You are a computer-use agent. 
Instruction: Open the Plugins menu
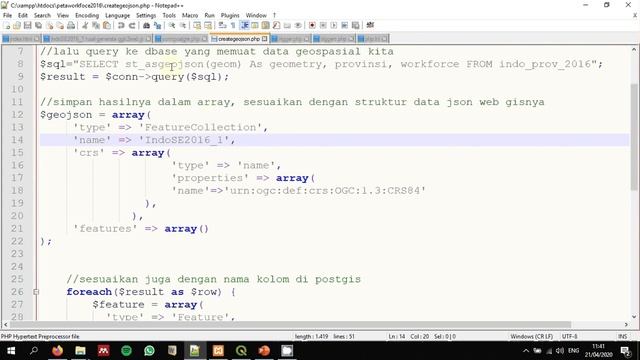tap(230, 16)
